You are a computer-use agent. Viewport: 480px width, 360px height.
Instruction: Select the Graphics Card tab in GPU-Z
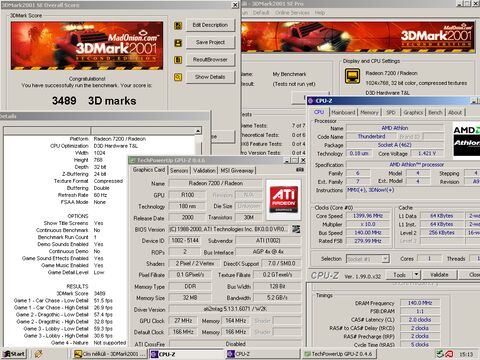pos(149,170)
